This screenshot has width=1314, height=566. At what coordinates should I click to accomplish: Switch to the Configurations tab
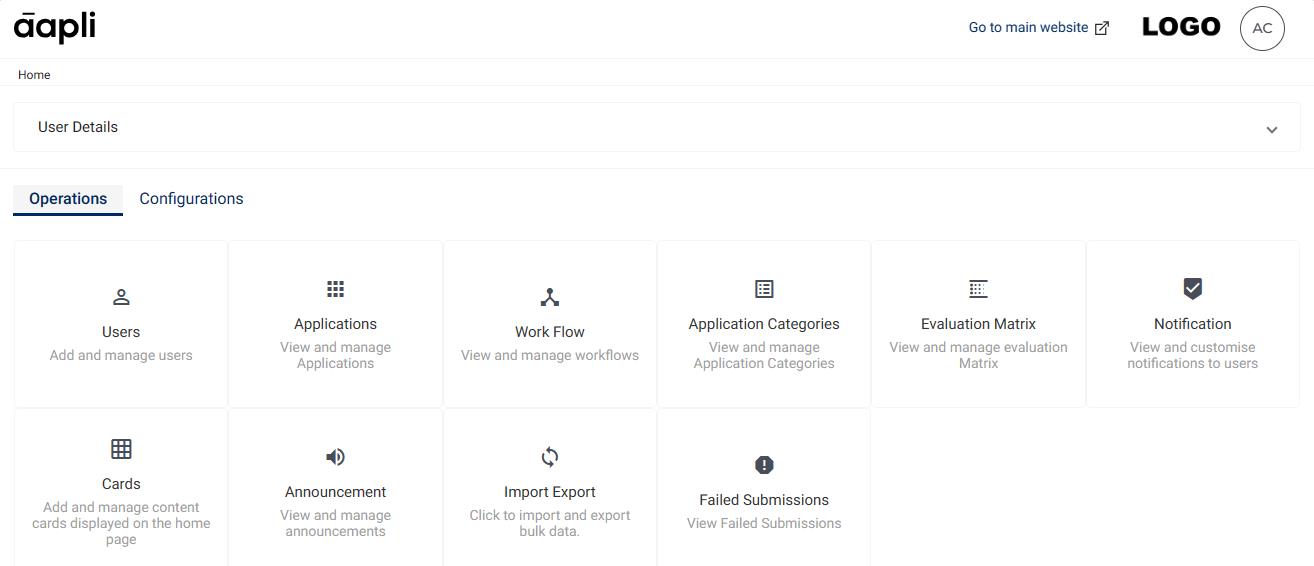point(191,199)
